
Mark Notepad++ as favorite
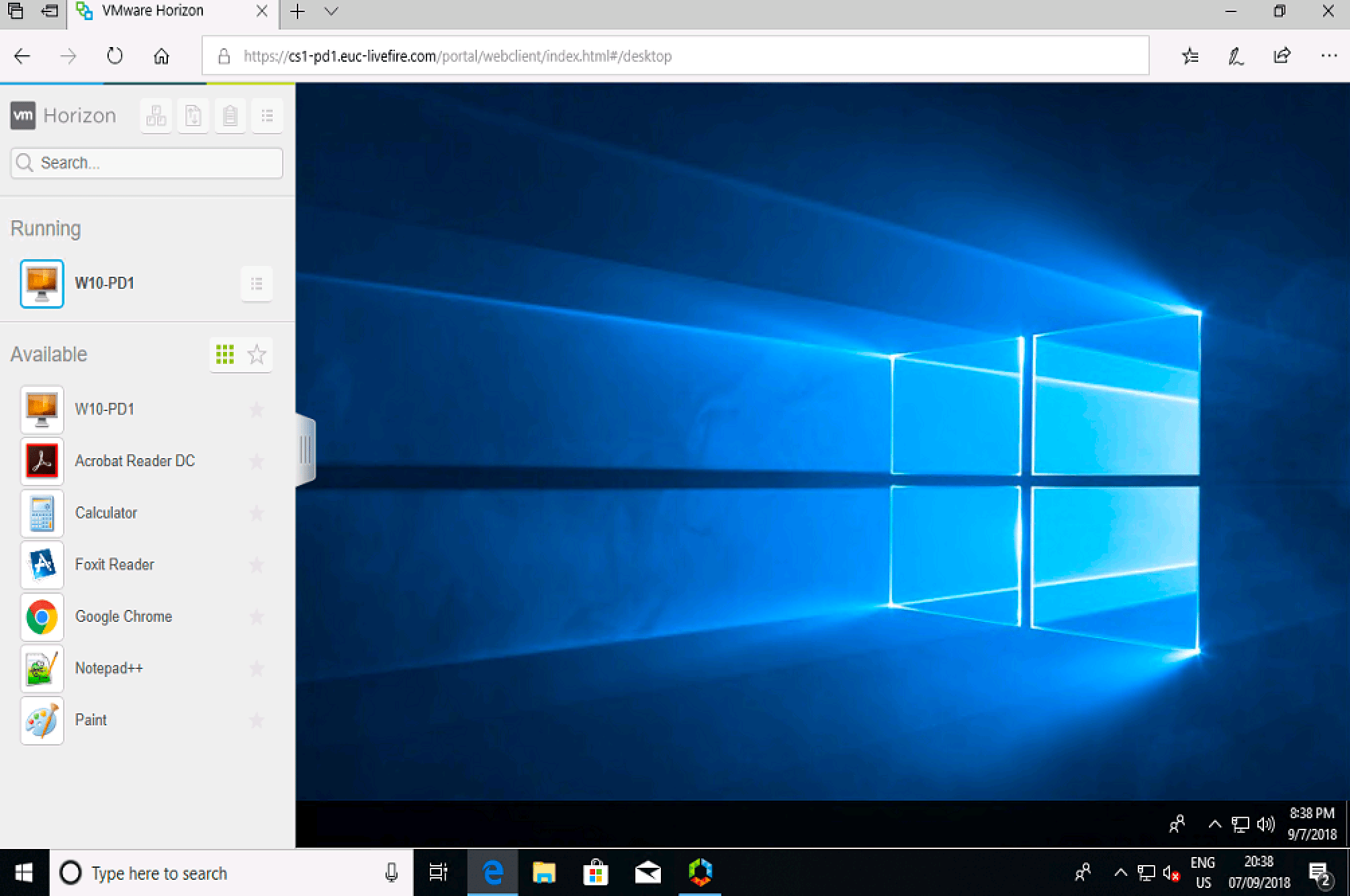(x=257, y=668)
